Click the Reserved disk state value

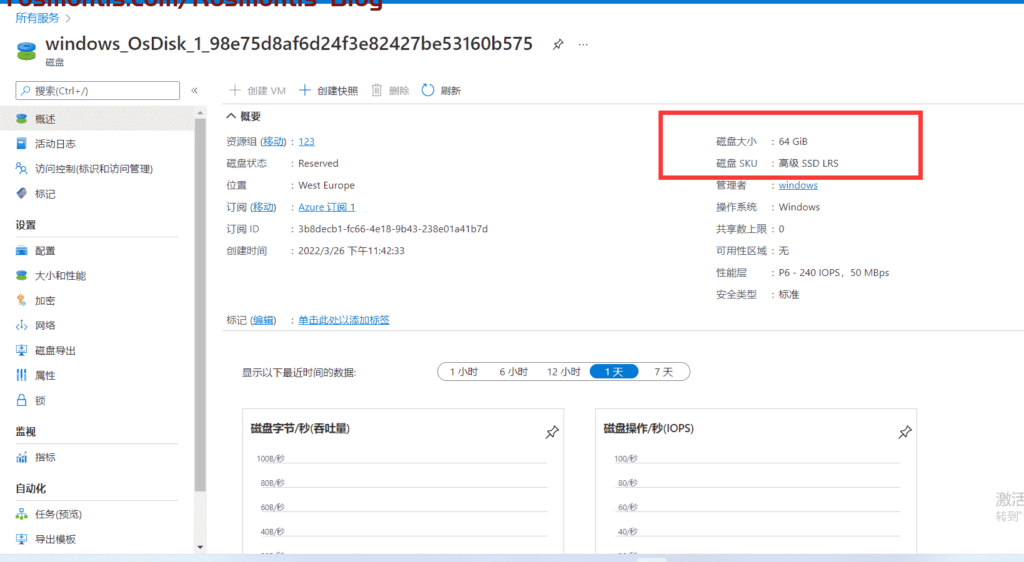coord(319,163)
